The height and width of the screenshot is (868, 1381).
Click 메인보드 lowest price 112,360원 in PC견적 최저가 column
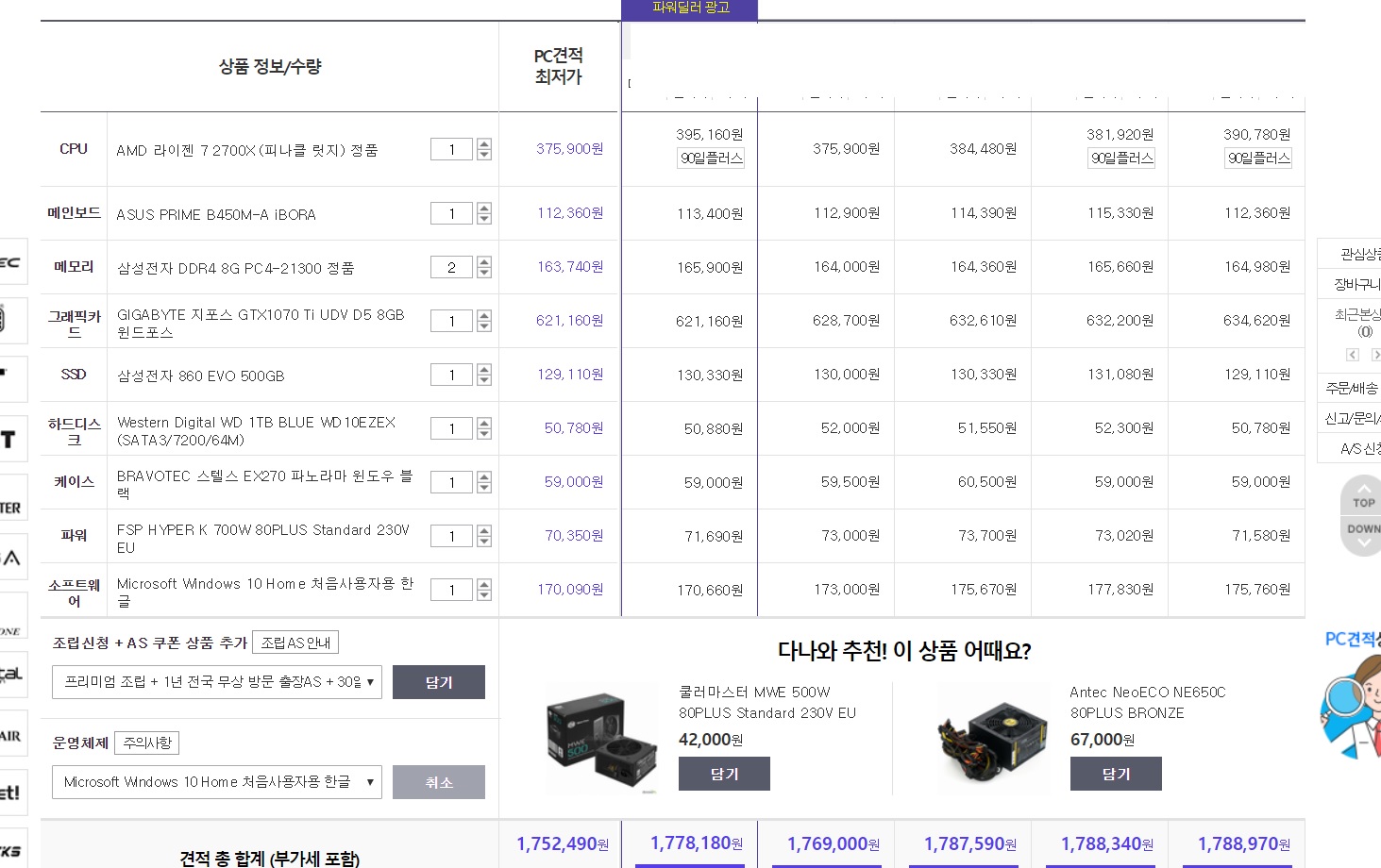tap(570, 213)
